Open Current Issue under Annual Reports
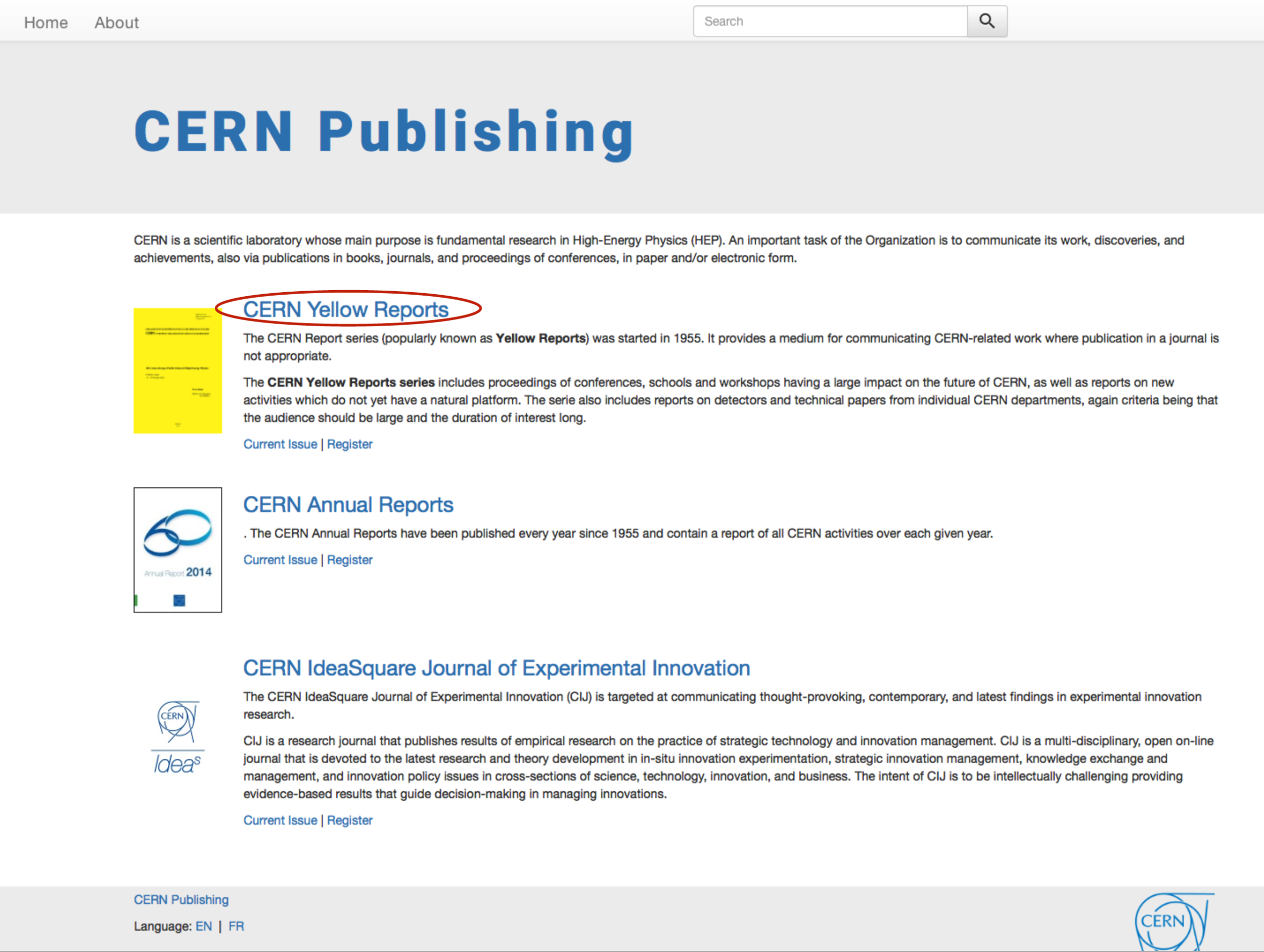 tap(280, 560)
